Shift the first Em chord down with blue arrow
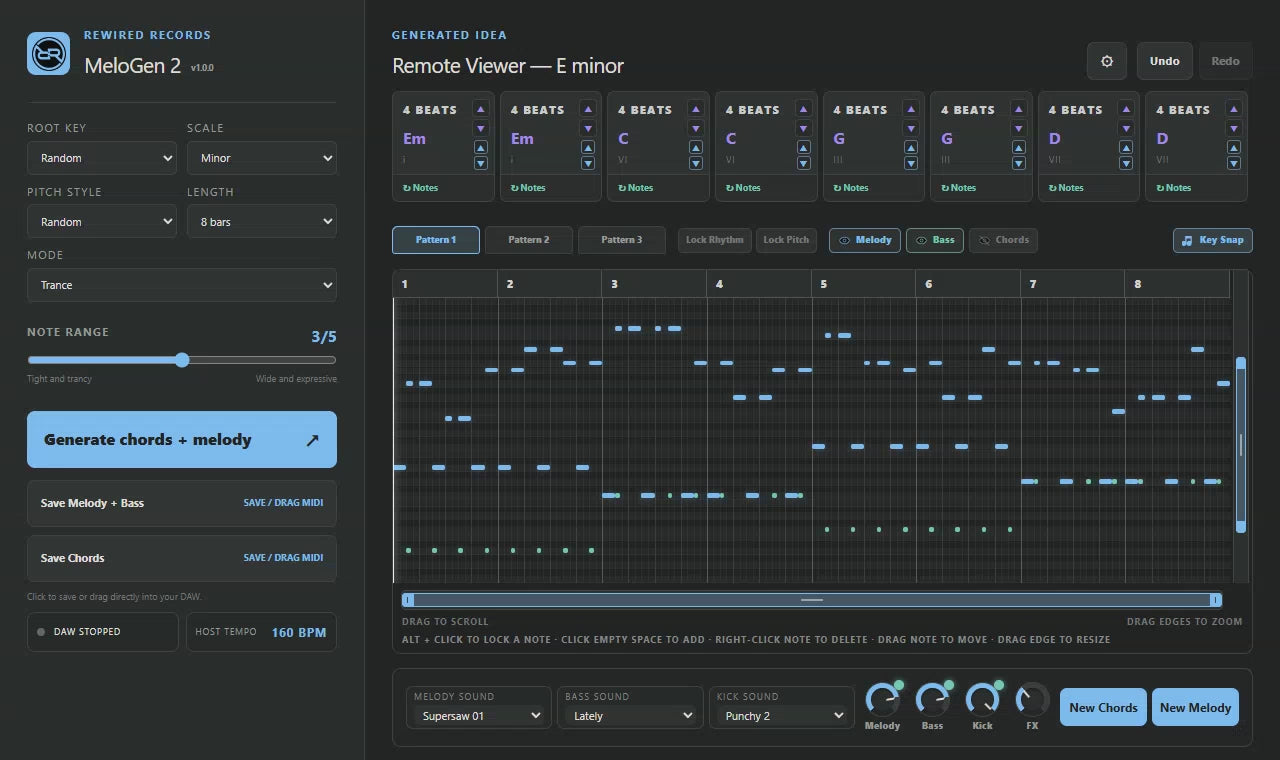Screen dimensions: 1280x760 pos(481,163)
